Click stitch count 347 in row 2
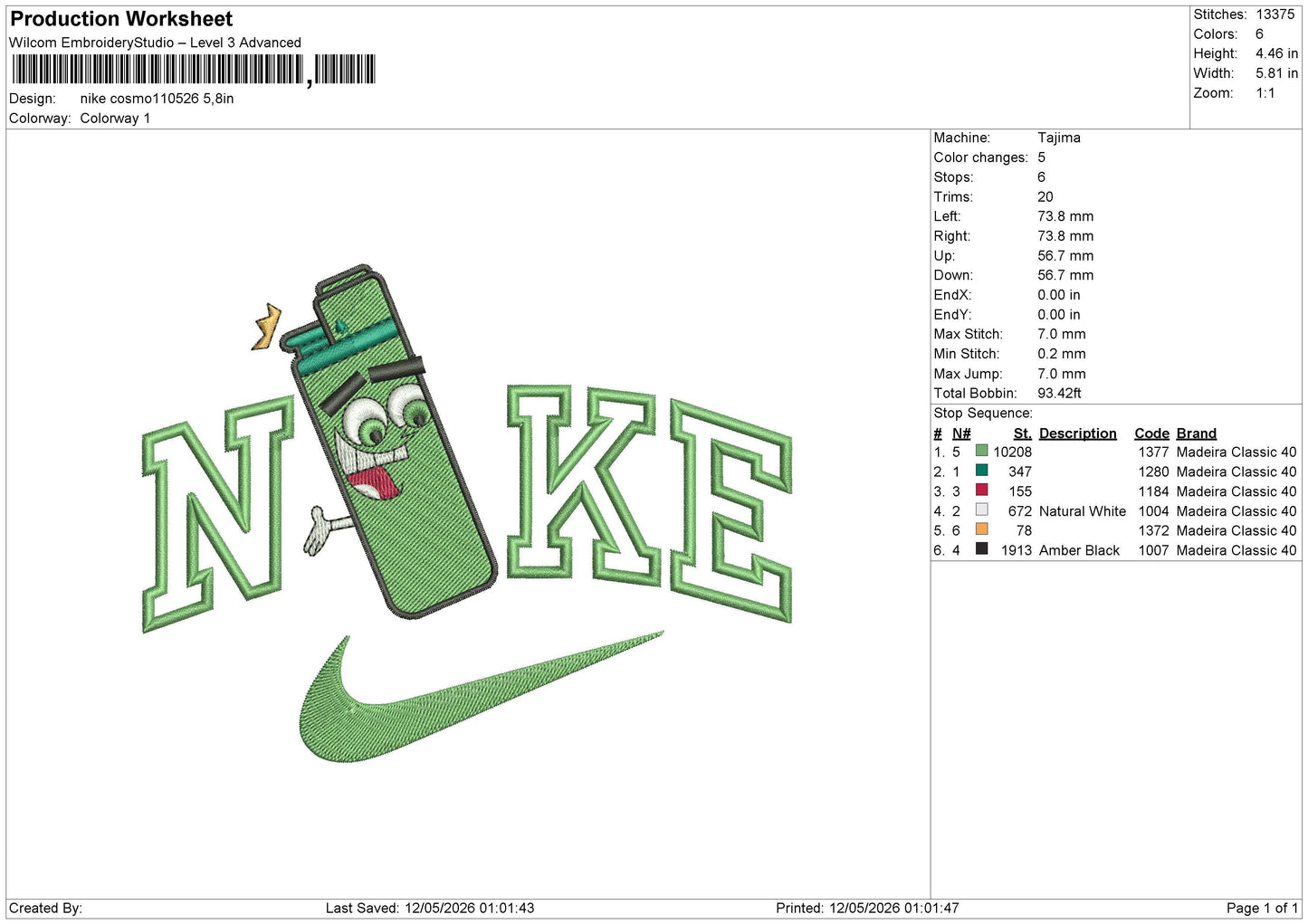 [1020, 472]
